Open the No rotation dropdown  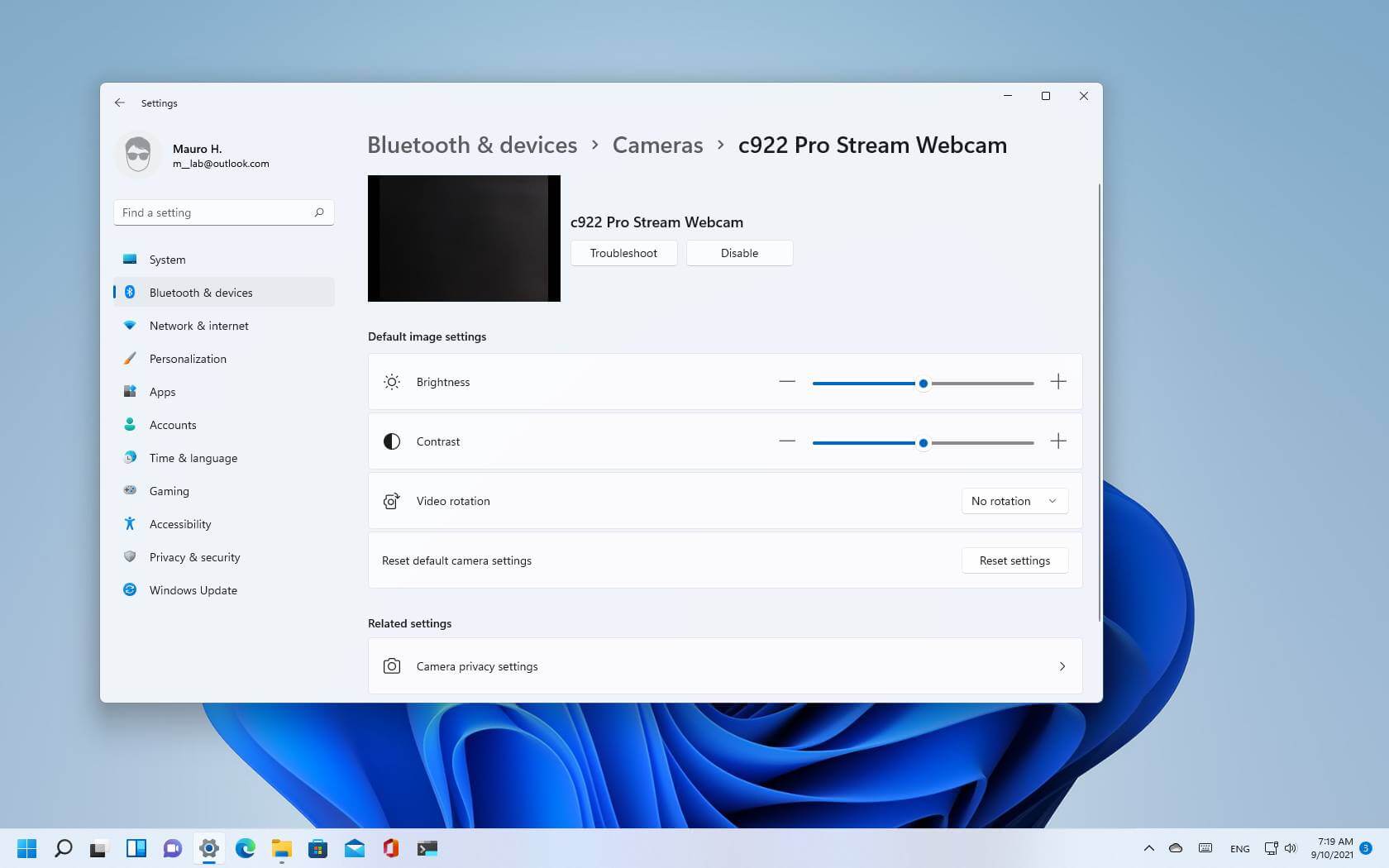(1014, 500)
